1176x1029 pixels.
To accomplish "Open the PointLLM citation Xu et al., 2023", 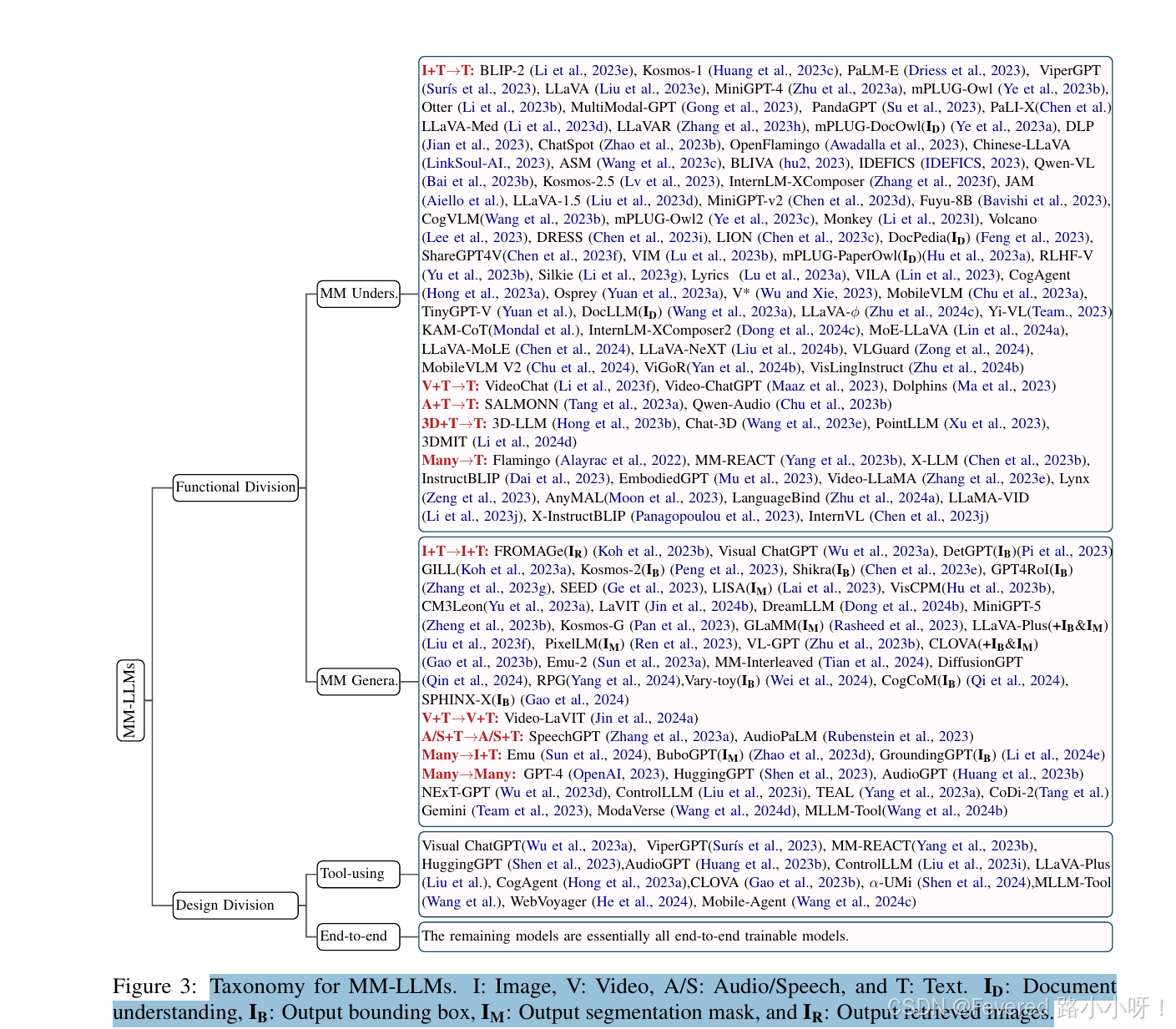I will 996,423.
